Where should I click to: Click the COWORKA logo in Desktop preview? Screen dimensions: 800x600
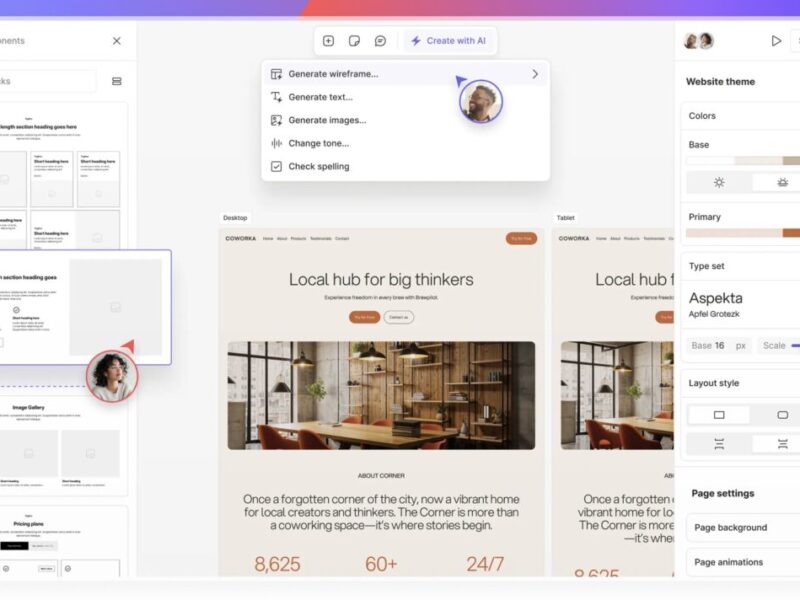coord(241,238)
